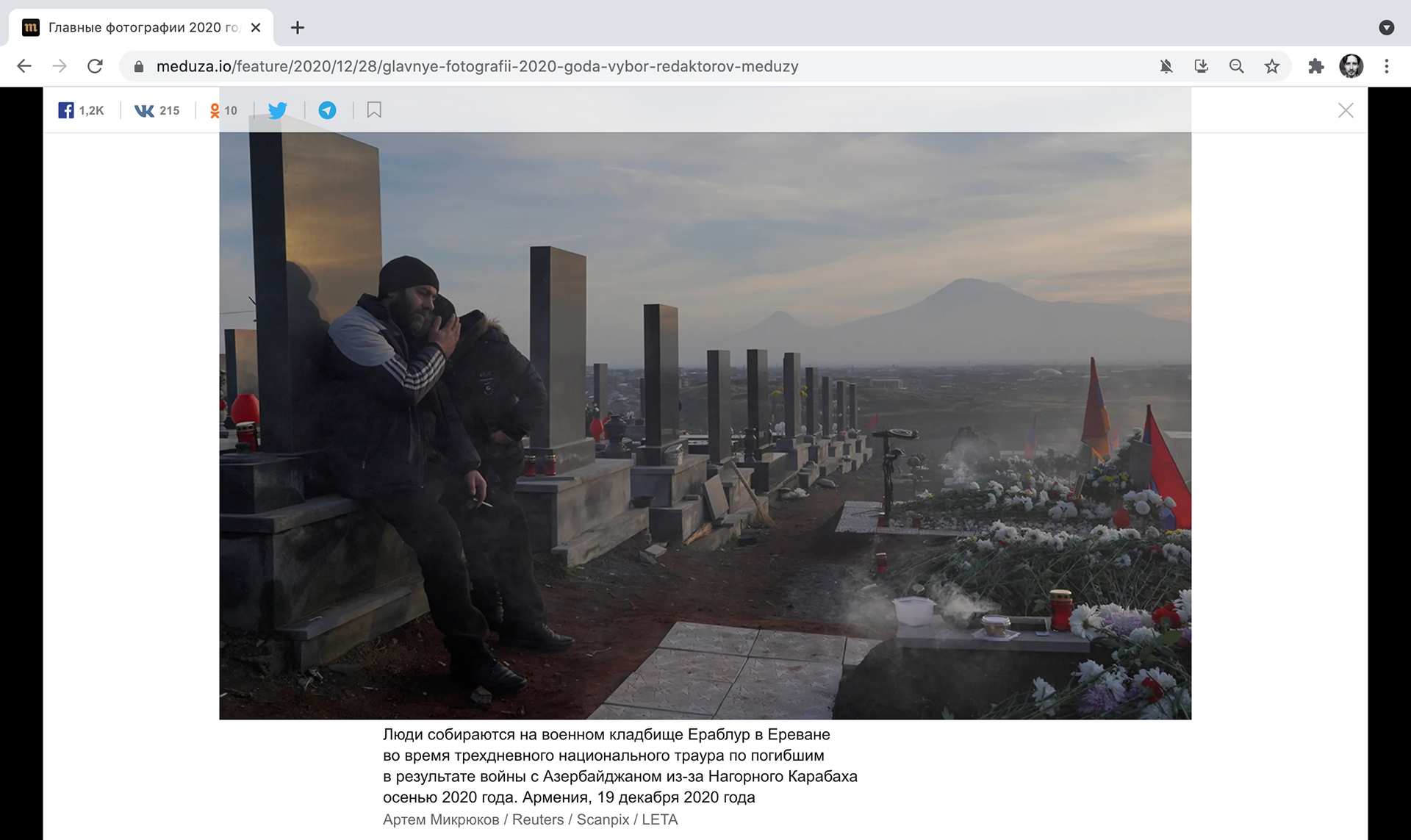Toggle muted notifications bell icon

(x=1166, y=66)
